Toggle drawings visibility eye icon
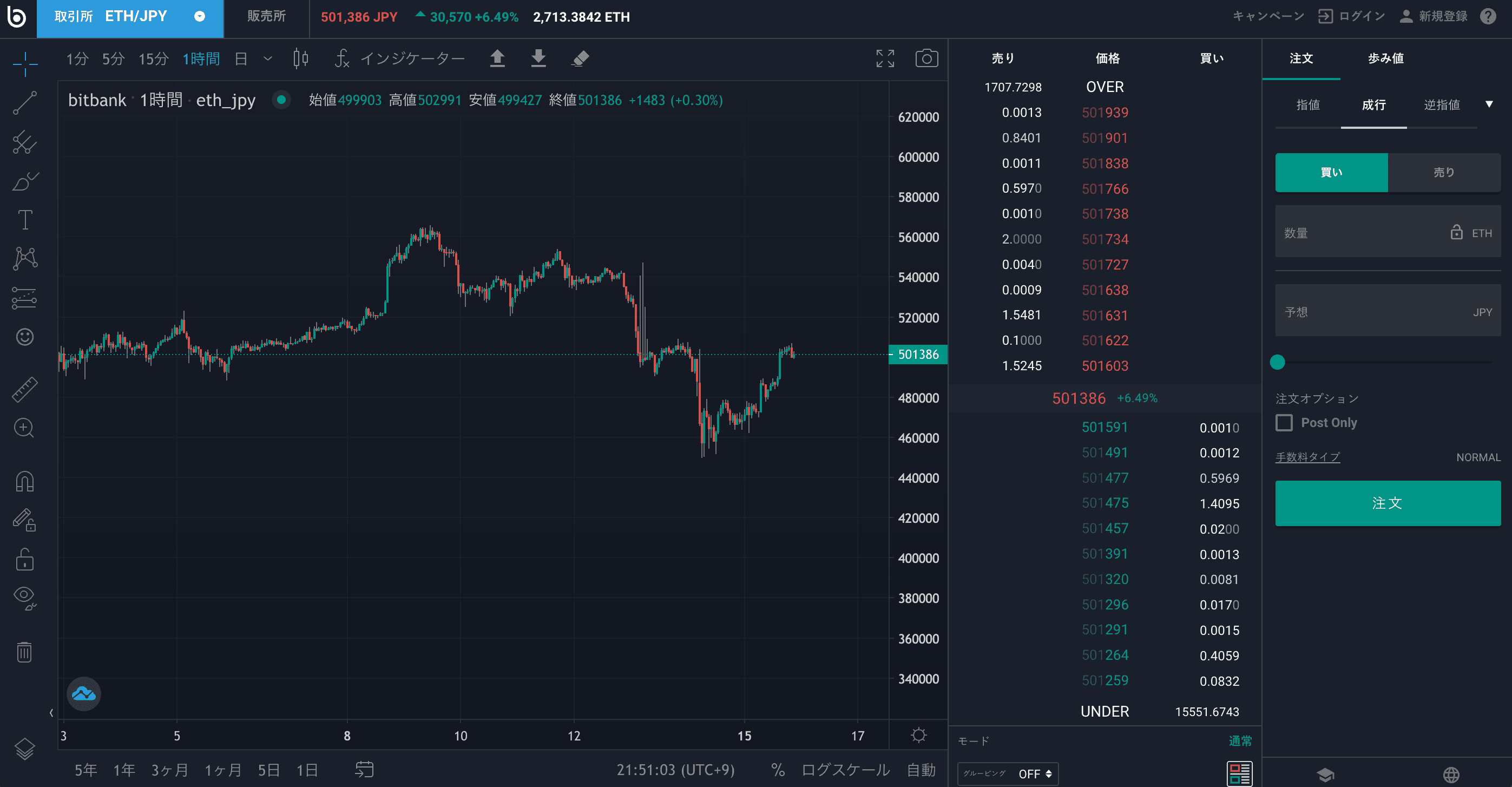The width and height of the screenshot is (1512, 787). (x=25, y=598)
